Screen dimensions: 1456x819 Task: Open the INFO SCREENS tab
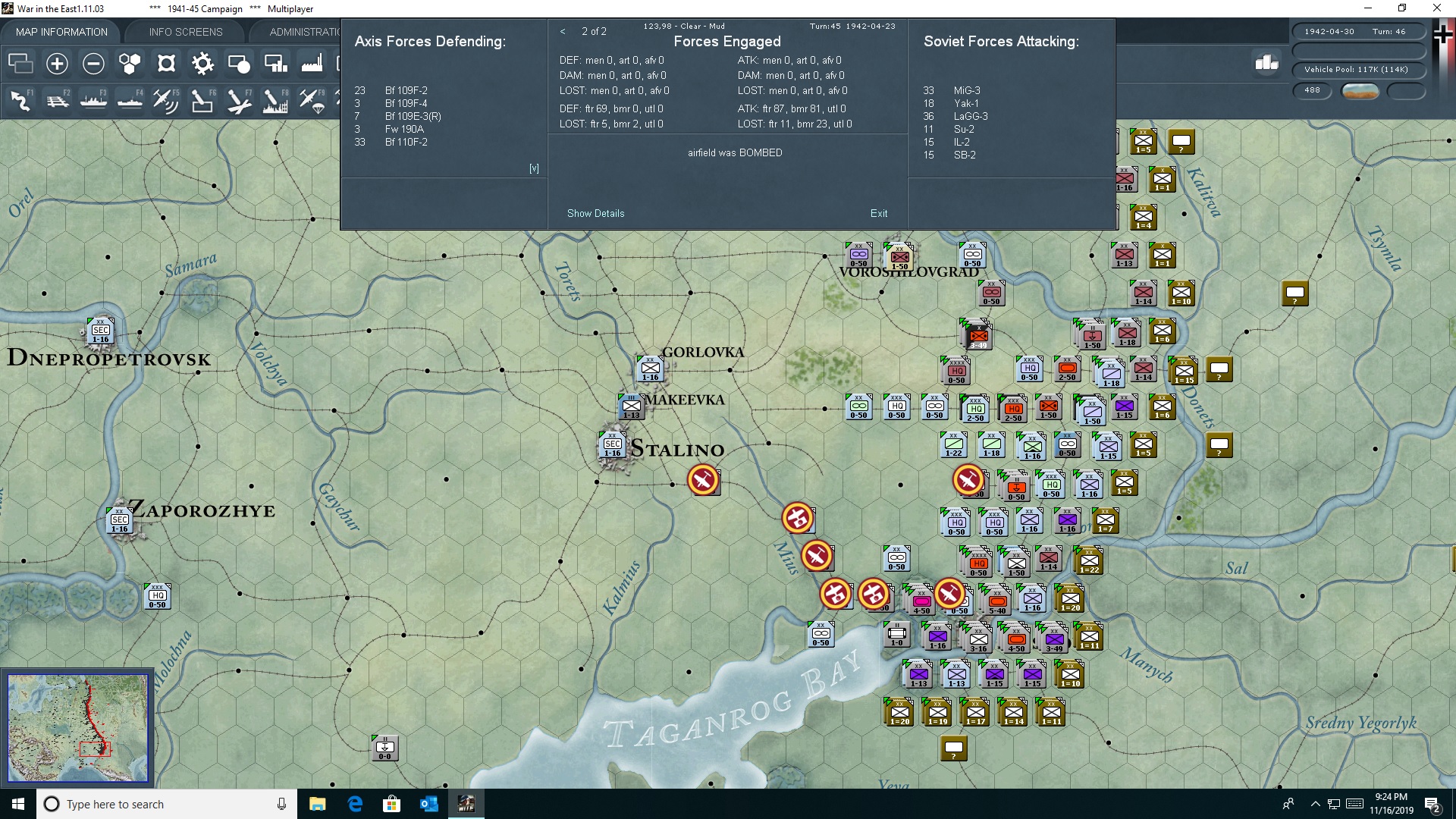(x=186, y=32)
